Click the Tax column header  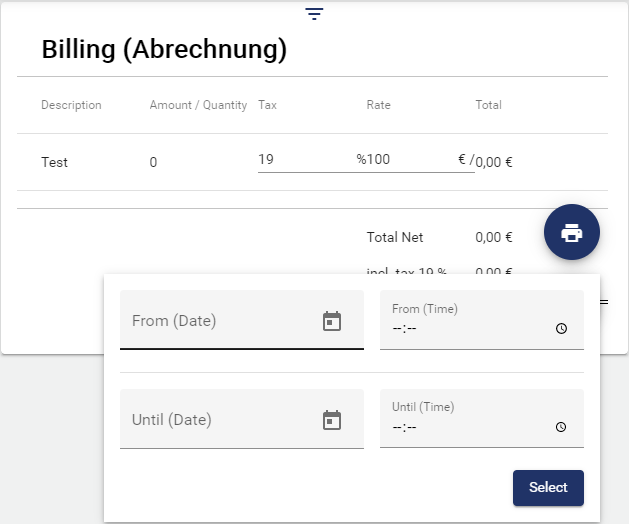[267, 105]
